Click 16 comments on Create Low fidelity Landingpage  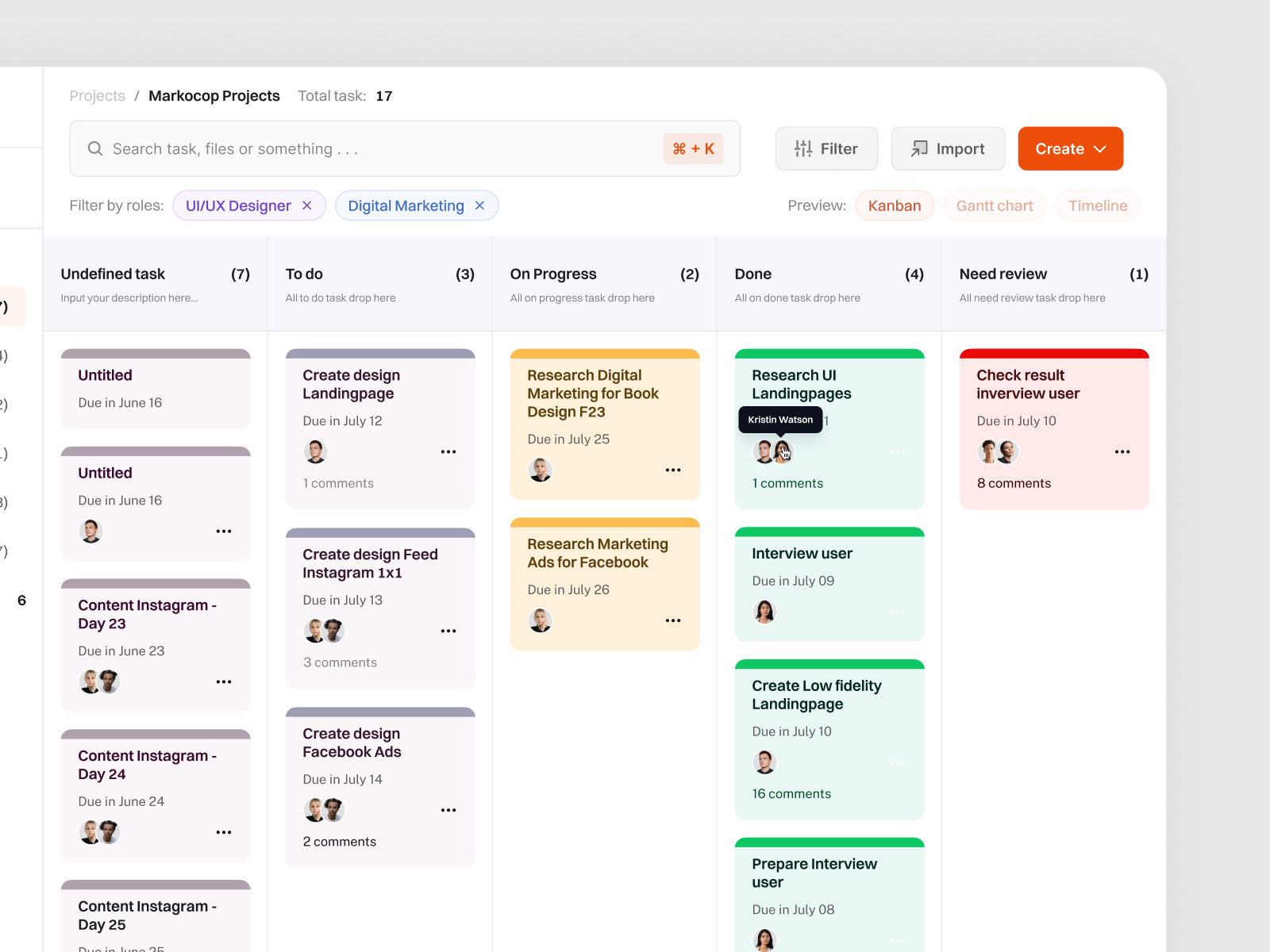[x=791, y=793]
